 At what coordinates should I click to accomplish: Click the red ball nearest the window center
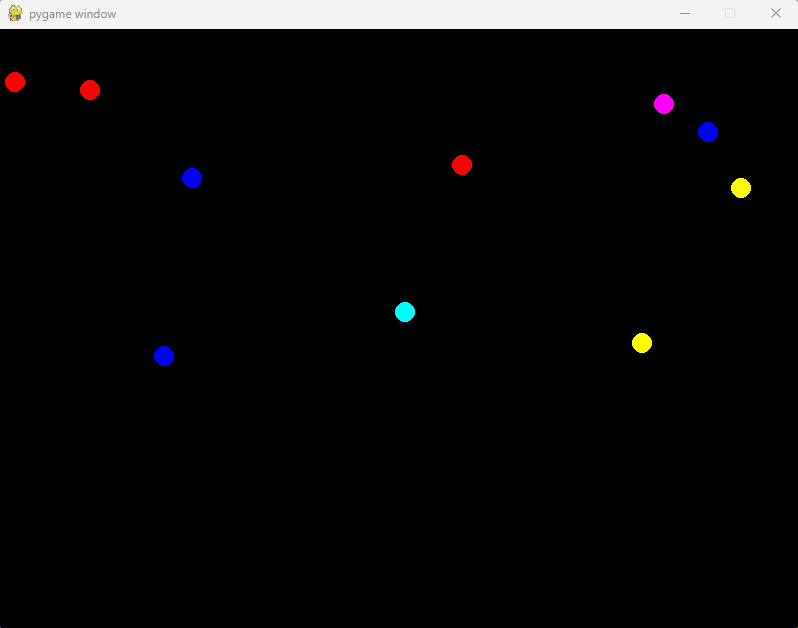[462, 165]
